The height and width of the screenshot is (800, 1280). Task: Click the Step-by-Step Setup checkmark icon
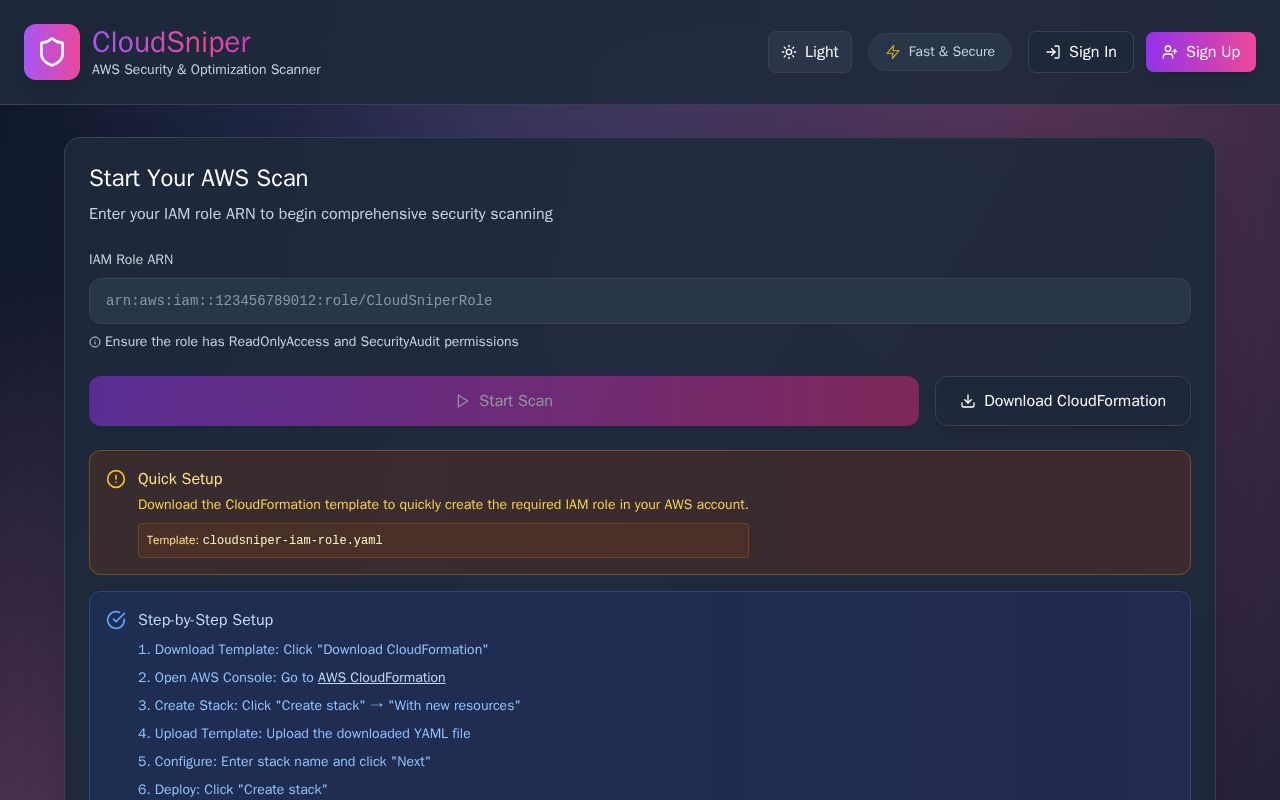[x=116, y=620]
